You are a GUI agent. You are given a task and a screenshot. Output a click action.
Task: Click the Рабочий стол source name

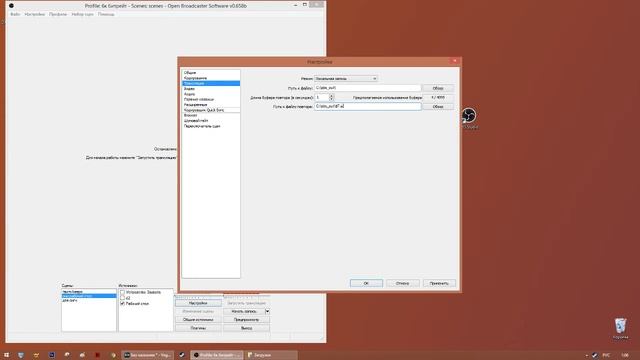[x=137, y=304]
